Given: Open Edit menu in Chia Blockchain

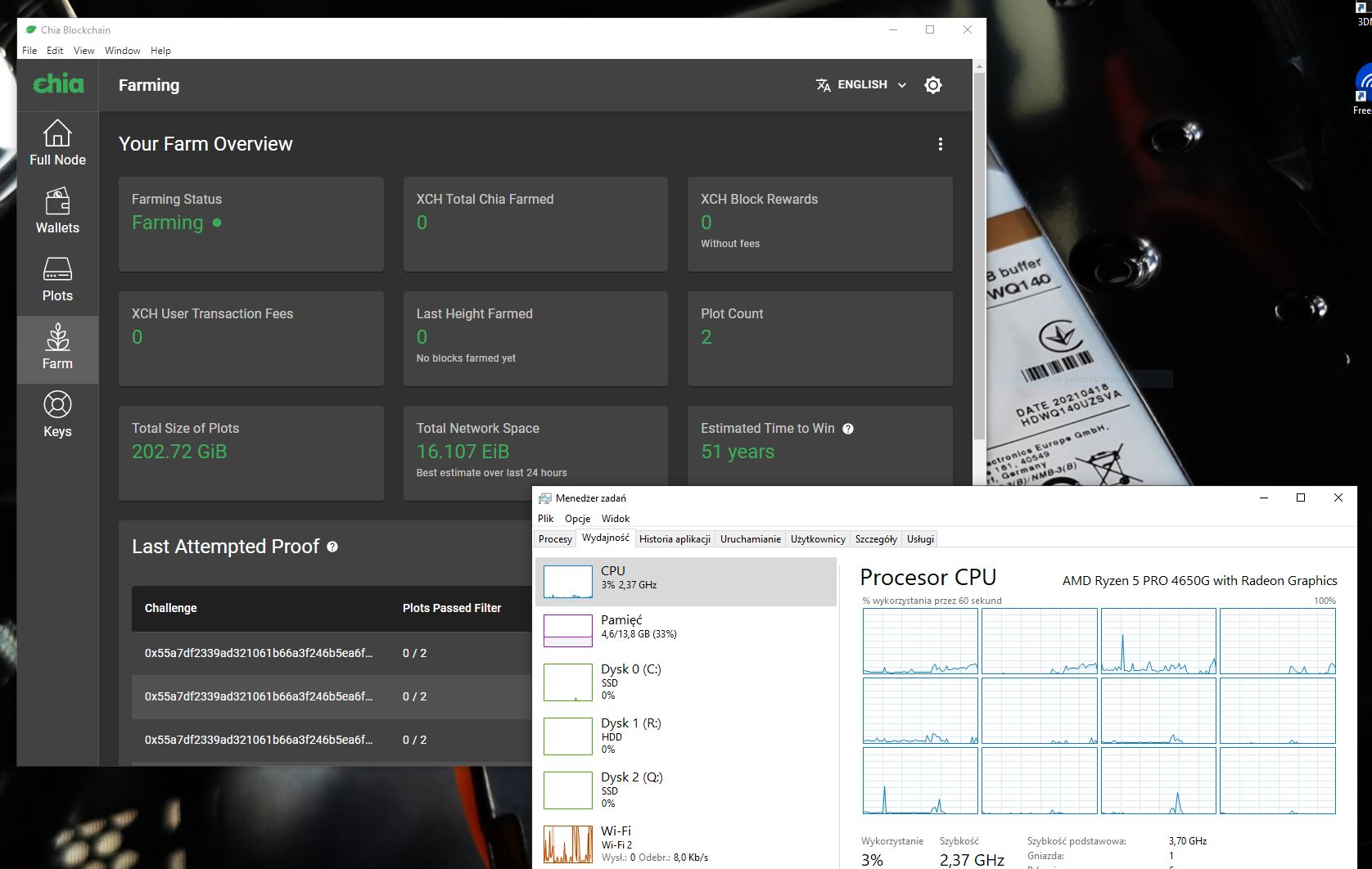Looking at the screenshot, I should (55, 51).
